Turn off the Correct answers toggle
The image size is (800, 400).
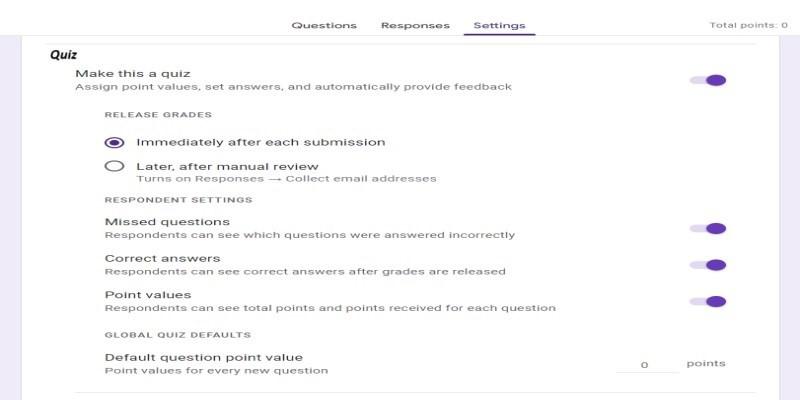pyautogui.click(x=708, y=265)
